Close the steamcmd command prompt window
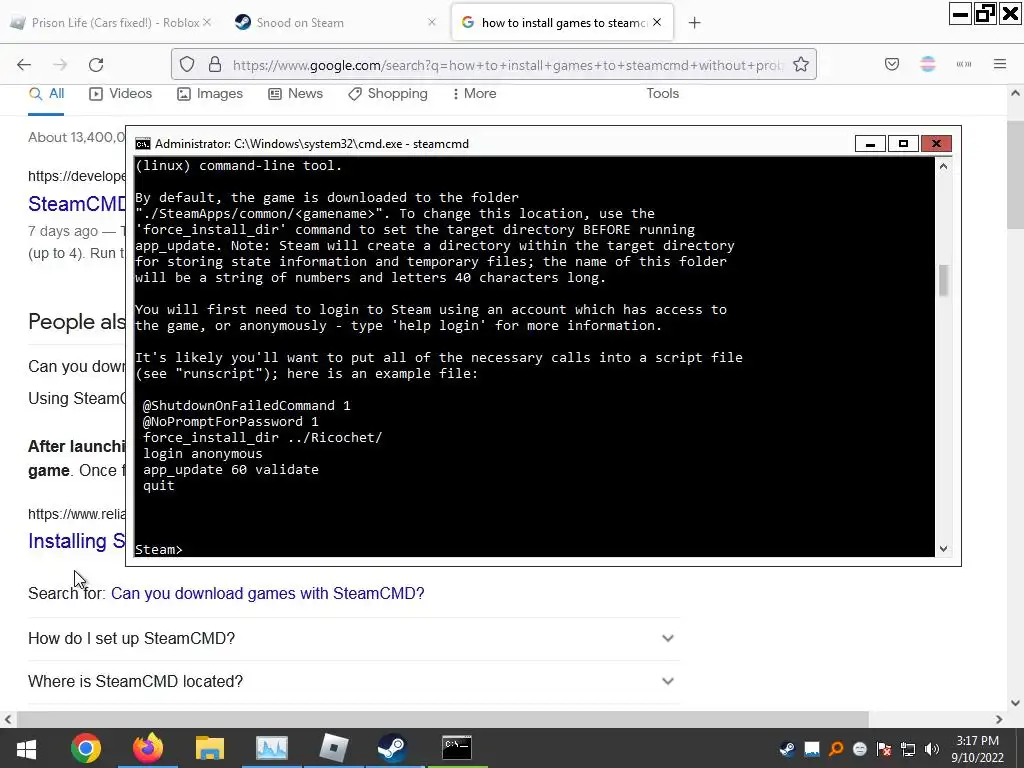 (936, 144)
